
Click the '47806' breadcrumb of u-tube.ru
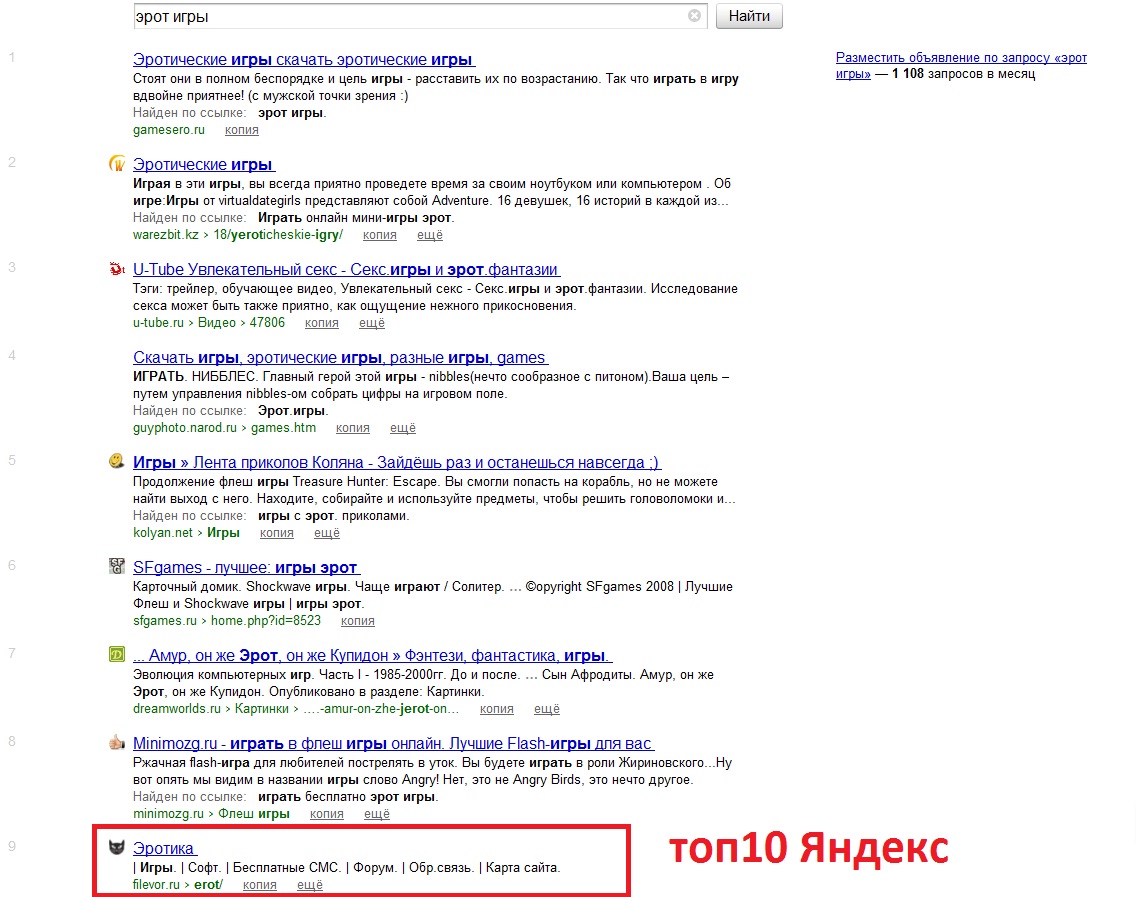point(267,322)
